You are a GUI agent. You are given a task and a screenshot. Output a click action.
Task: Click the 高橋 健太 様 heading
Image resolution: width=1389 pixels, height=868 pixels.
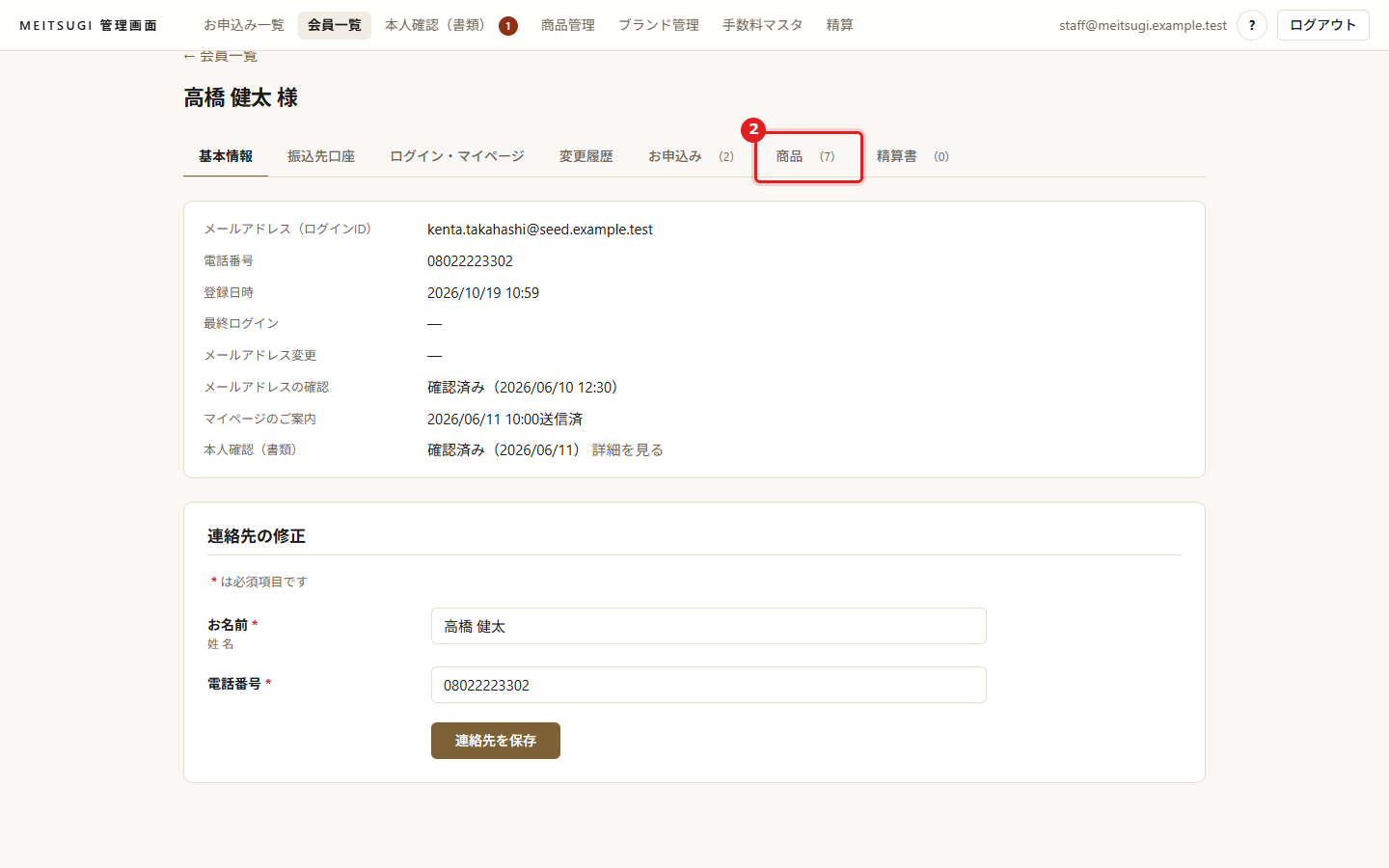point(241,98)
